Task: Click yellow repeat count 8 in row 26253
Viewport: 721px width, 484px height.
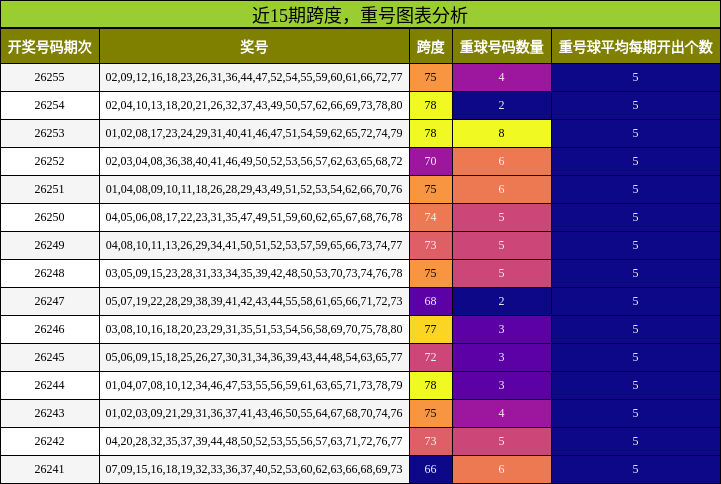Action: (502, 133)
